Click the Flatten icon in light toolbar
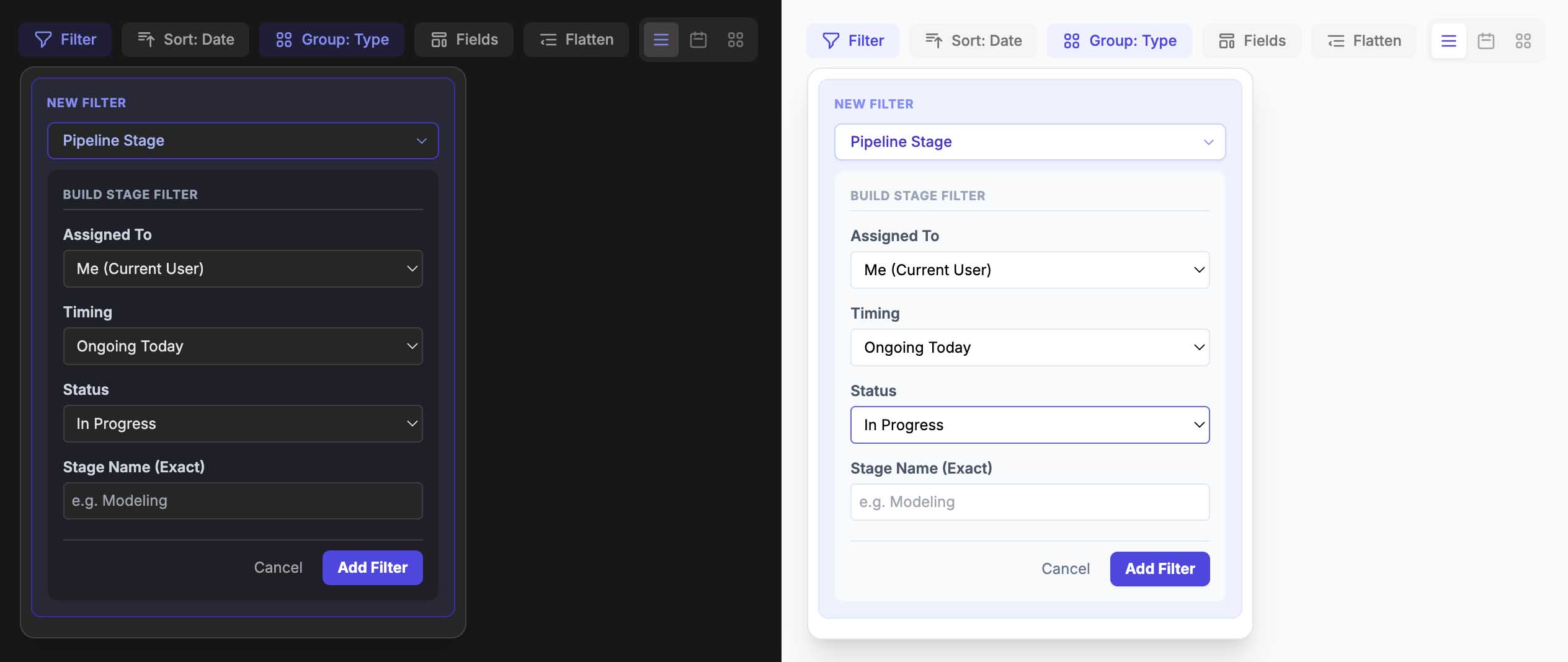 pos(1336,40)
